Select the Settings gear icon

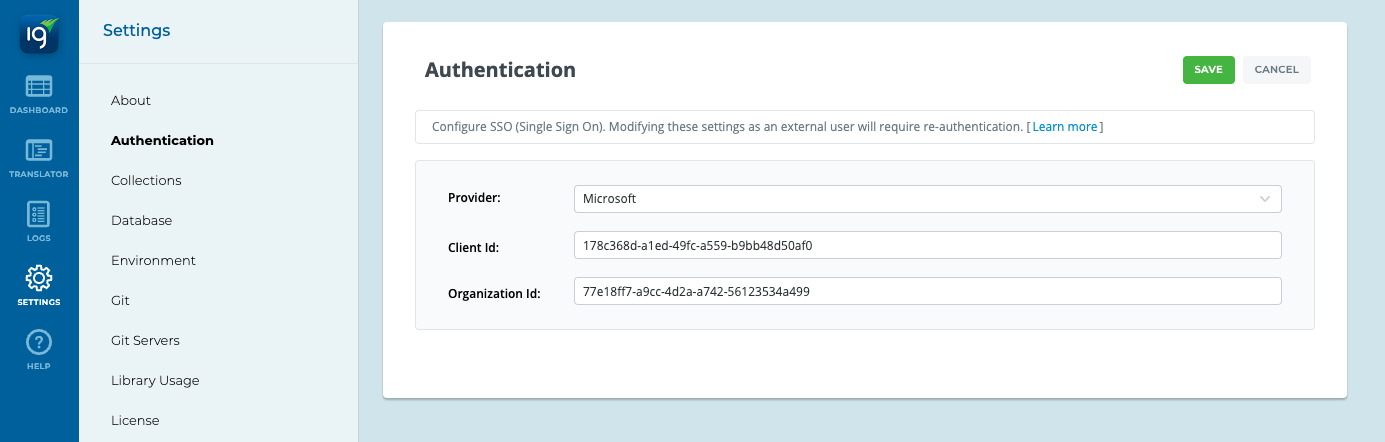[39, 279]
